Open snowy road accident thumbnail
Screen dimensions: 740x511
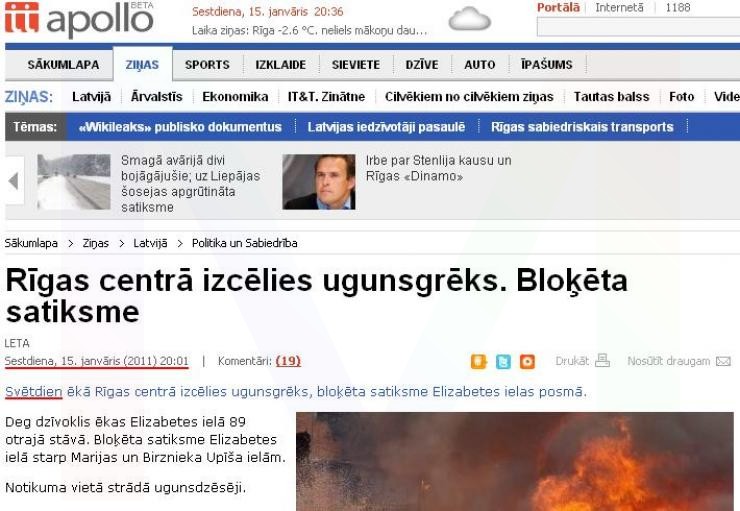pyautogui.click(x=74, y=182)
